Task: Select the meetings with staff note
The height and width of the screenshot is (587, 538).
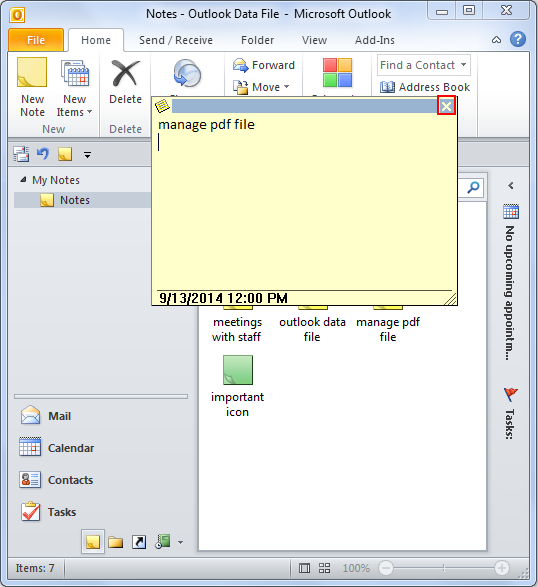Action: click(x=237, y=329)
